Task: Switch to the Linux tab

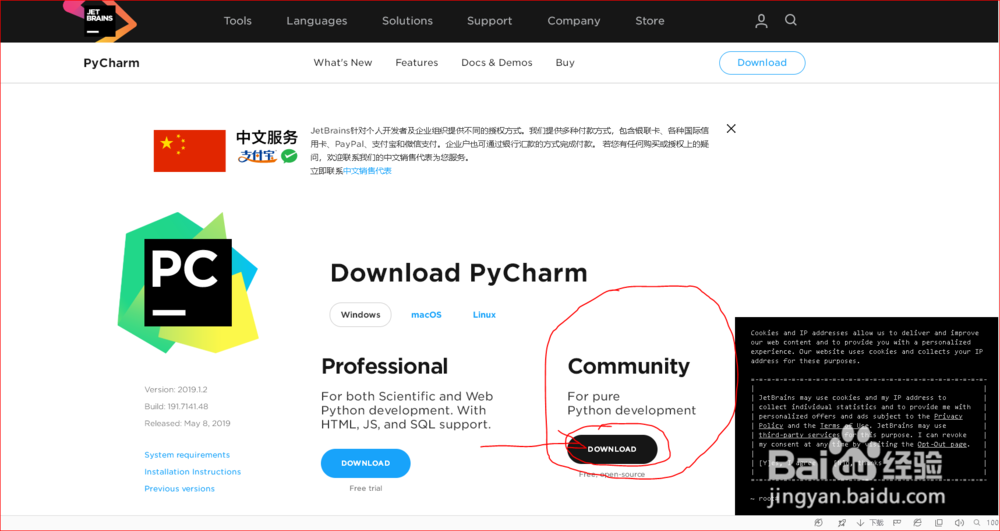Action: coord(484,315)
